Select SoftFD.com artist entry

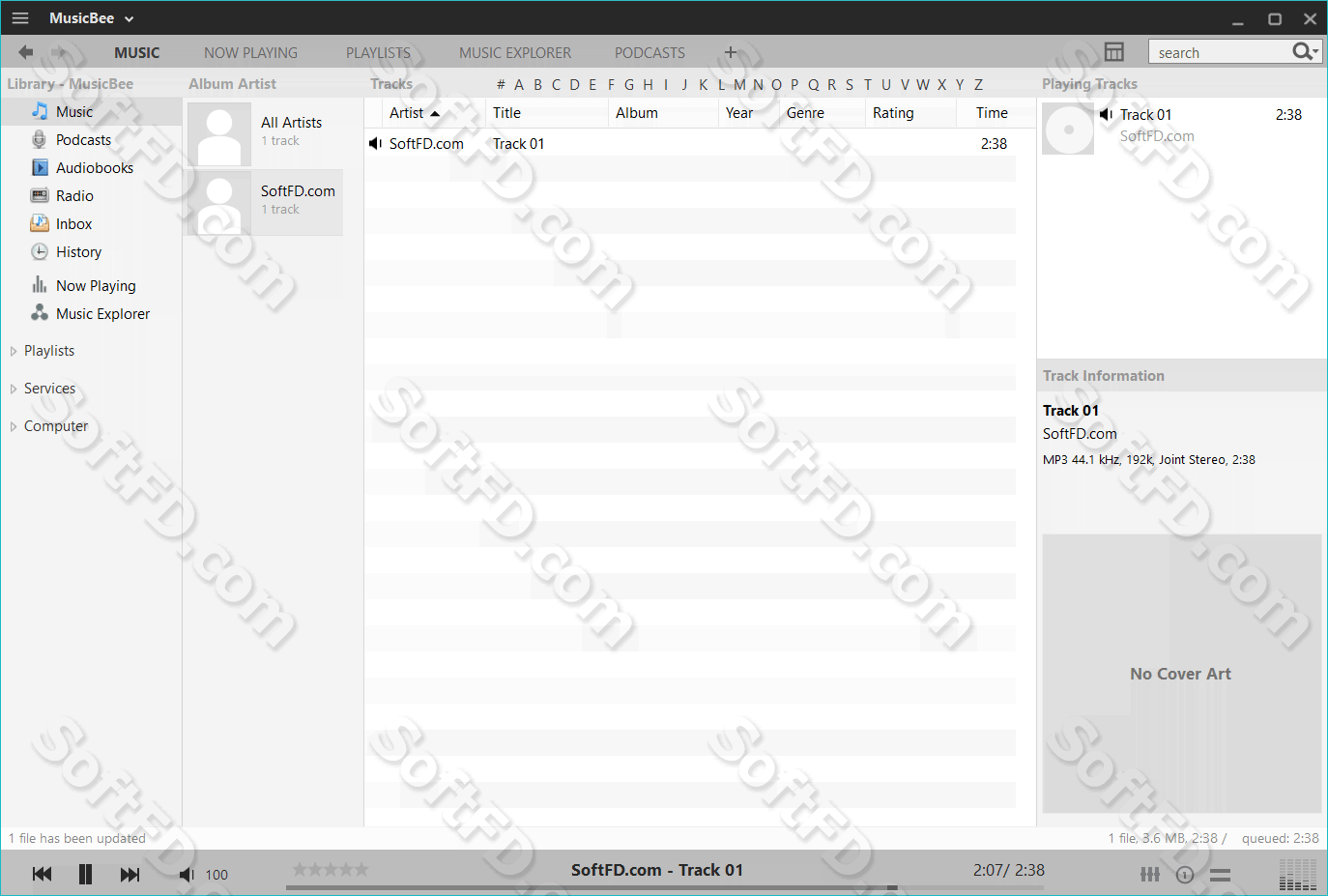pos(265,202)
